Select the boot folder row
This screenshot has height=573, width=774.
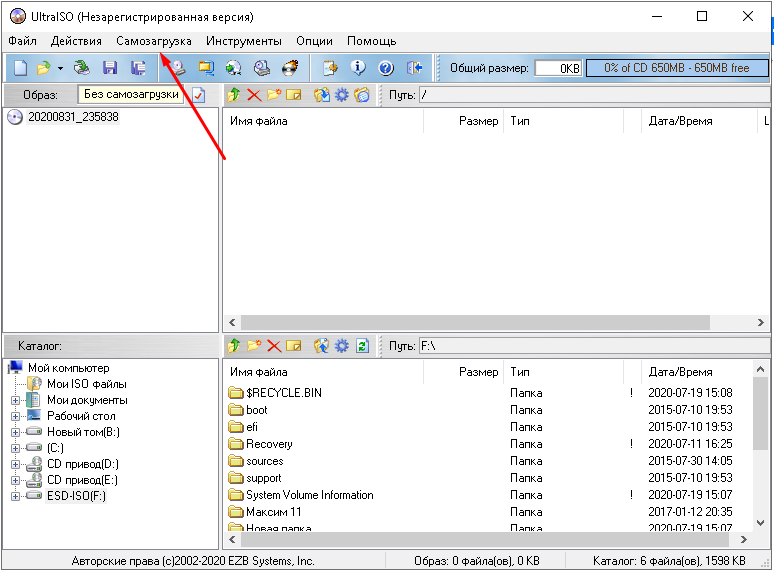(489, 410)
